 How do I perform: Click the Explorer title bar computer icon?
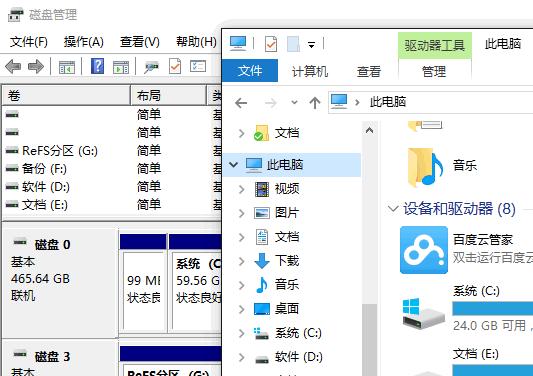(x=238, y=43)
